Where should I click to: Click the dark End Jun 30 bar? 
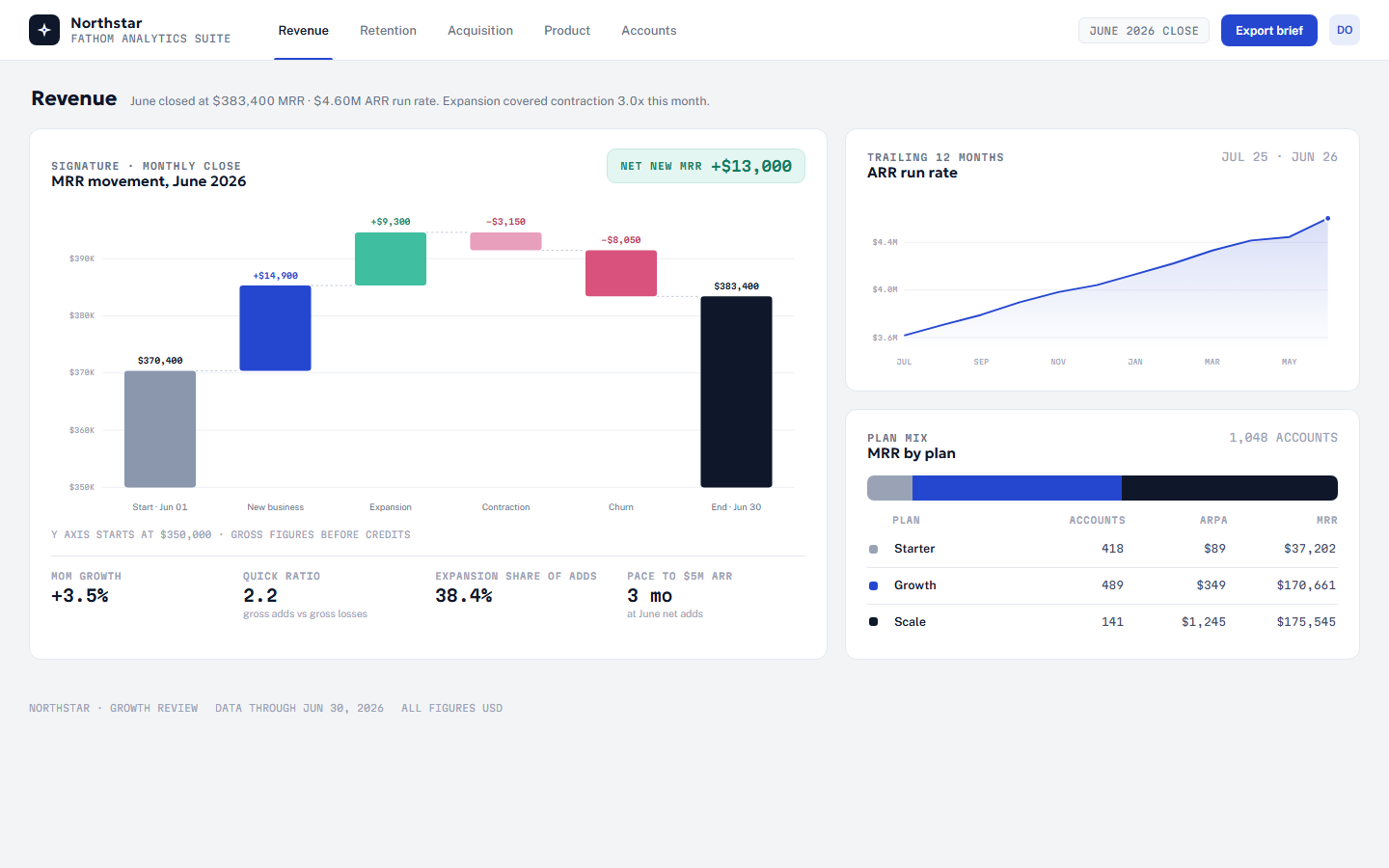(736, 392)
